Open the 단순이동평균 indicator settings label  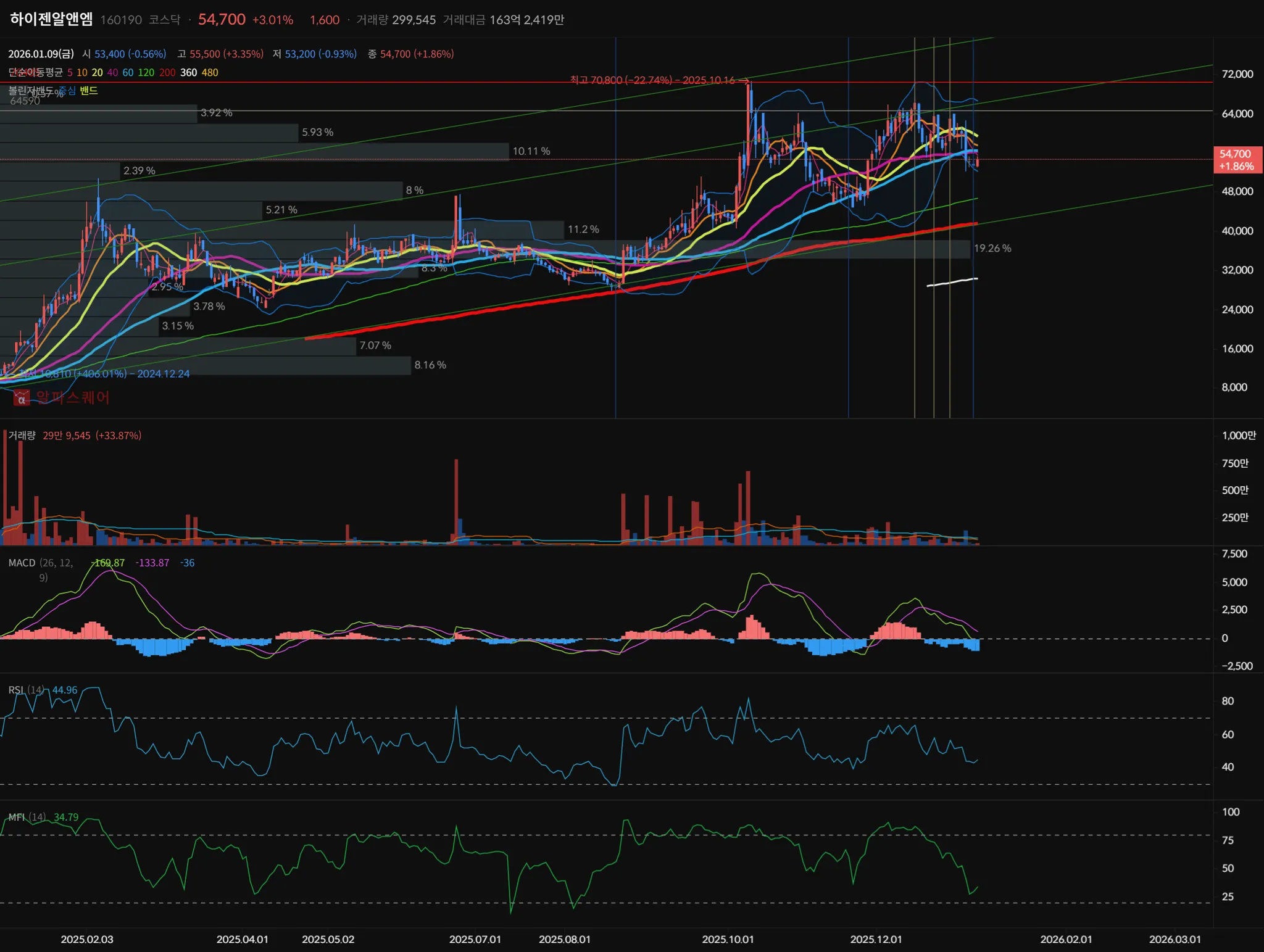click(x=35, y=73)
